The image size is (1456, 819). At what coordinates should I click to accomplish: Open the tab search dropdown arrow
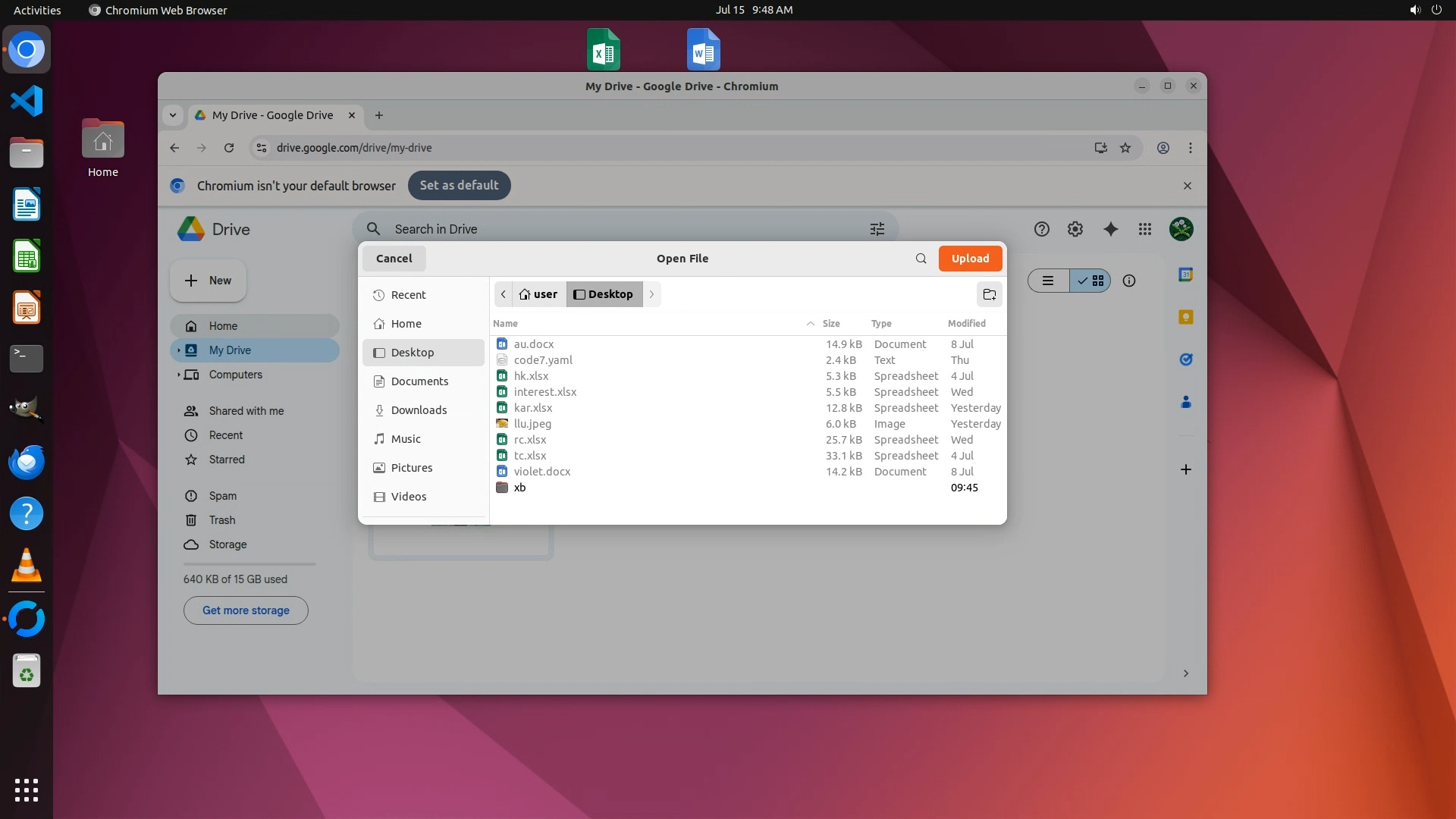173,115
